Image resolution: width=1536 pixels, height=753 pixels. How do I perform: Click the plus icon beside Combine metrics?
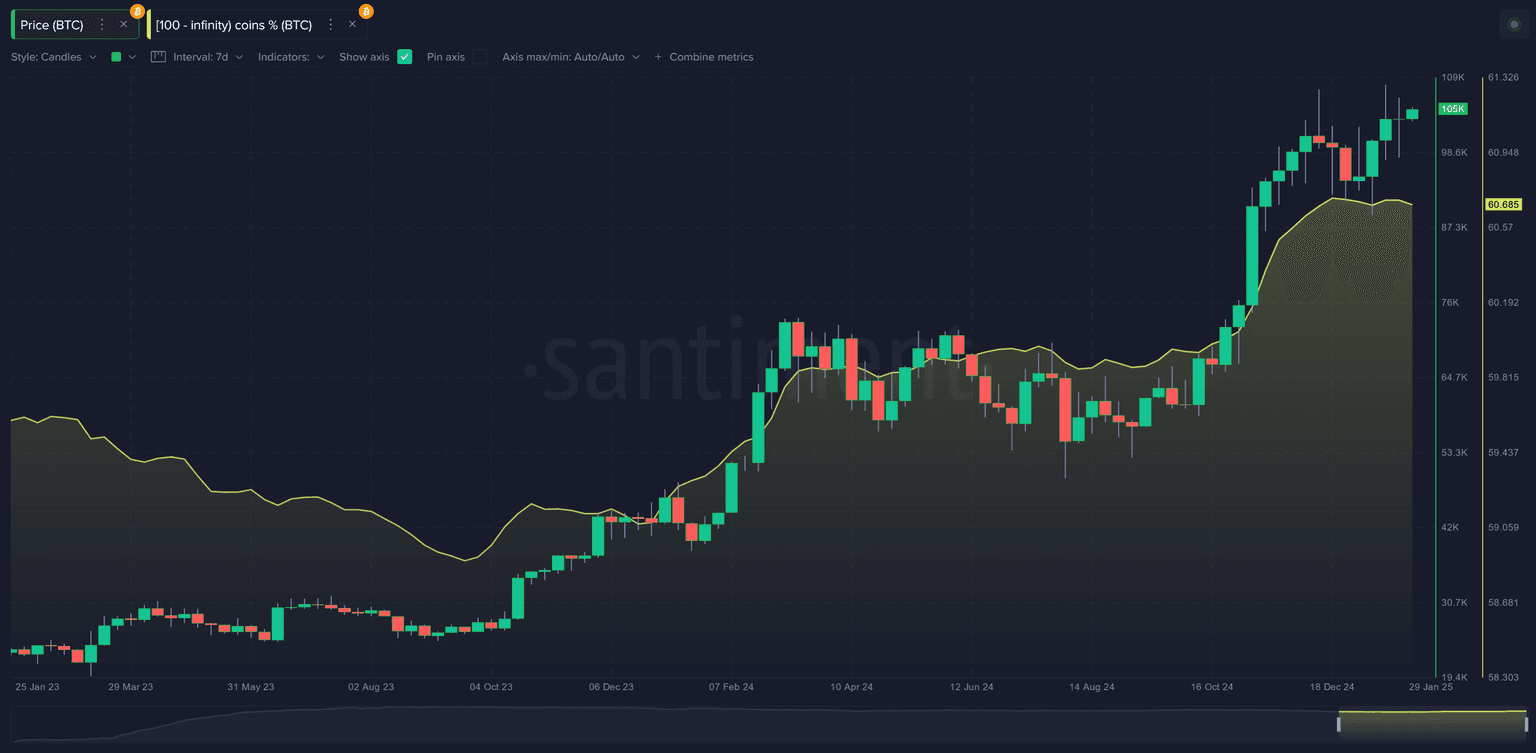pos(658,57)
